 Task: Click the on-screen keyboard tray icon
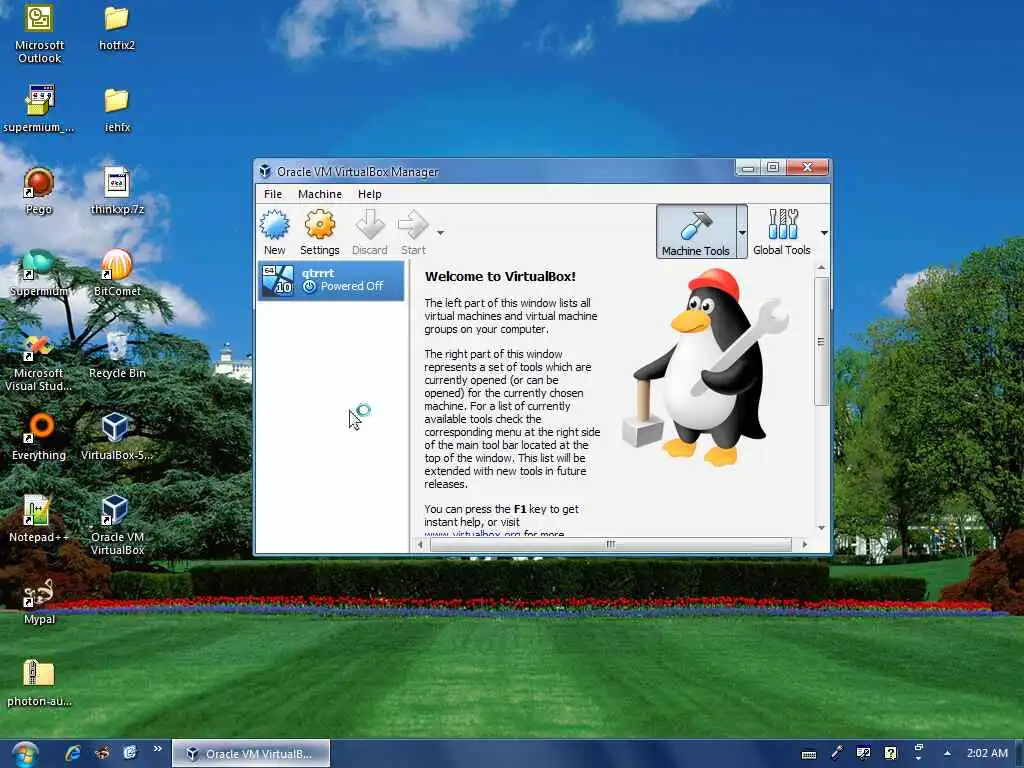(808, 754)
